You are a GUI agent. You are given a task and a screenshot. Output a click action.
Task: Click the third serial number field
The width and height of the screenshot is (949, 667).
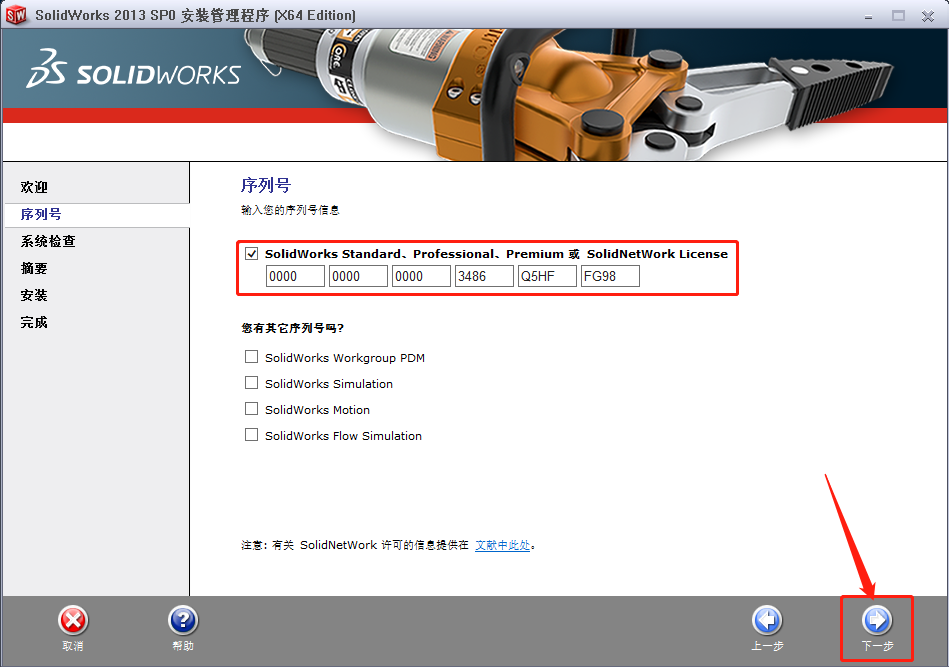pos(421,276)
